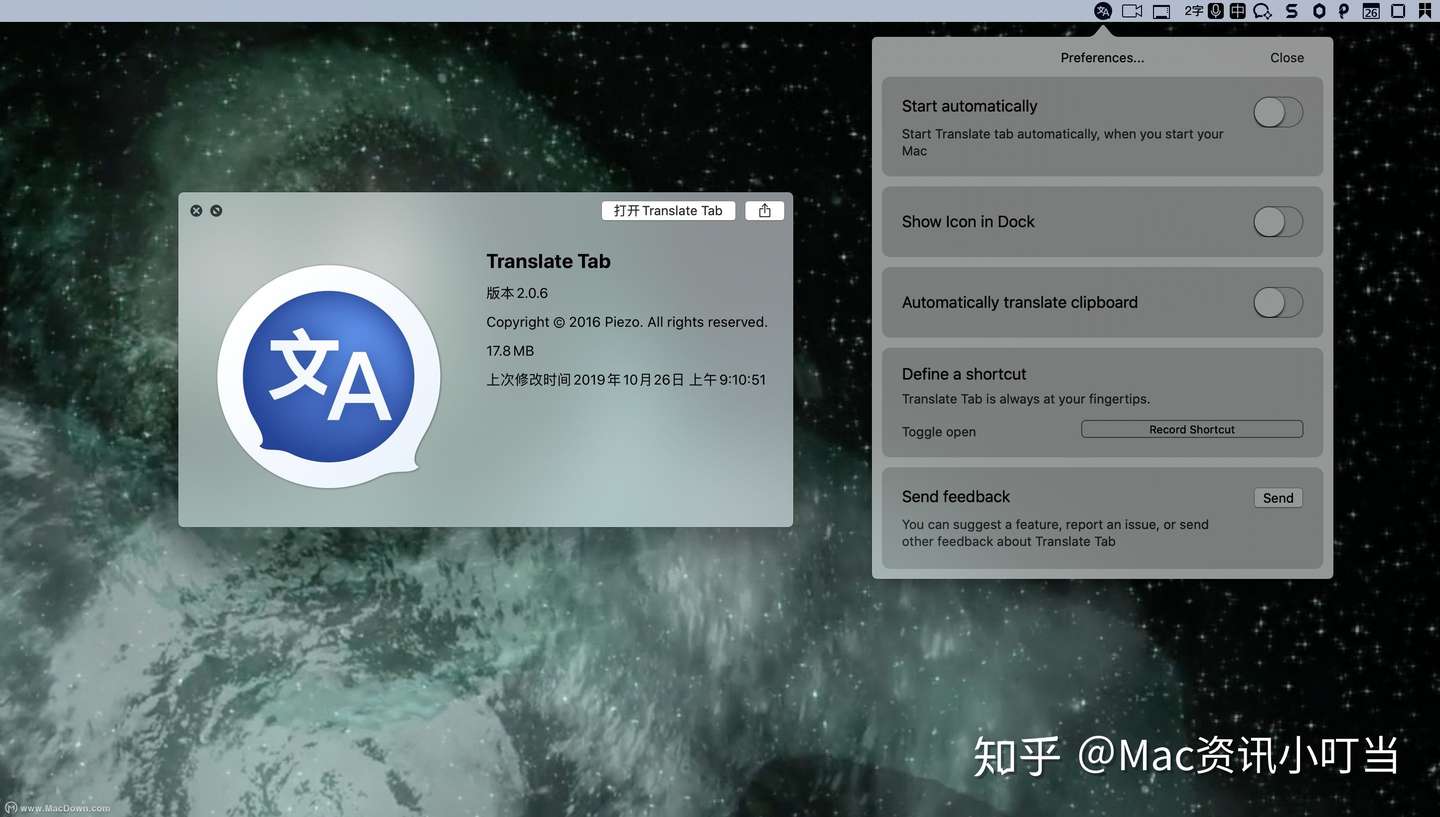Click the "Automatically translate clipboard" label
Screen dimensions: 1440x817
click(1020, 302)
